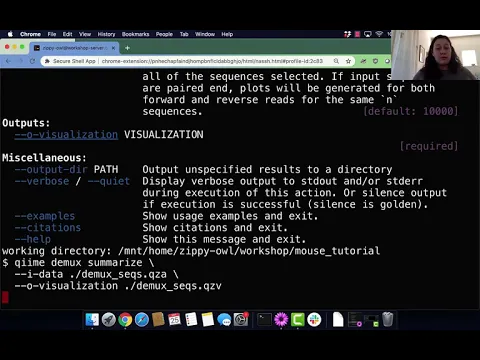Open the People menu
Viewport: 480px width, 360px height.
coord(164,34)
